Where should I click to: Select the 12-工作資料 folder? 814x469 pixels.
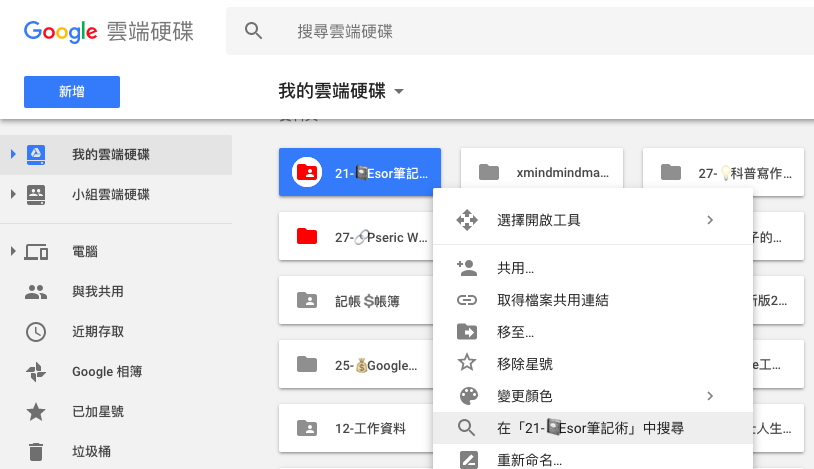click(356, 428)
